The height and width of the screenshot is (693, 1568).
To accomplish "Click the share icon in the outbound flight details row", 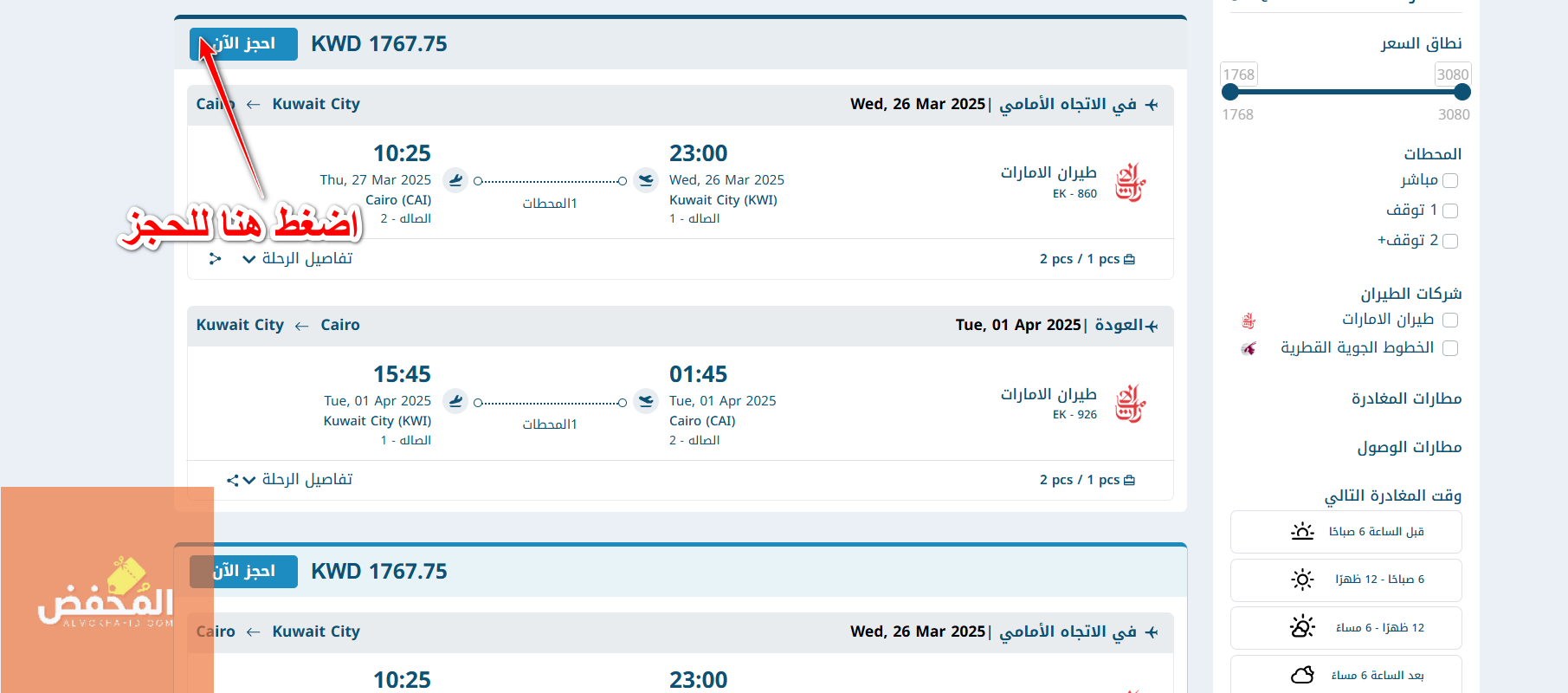I will tap(216, 259).
